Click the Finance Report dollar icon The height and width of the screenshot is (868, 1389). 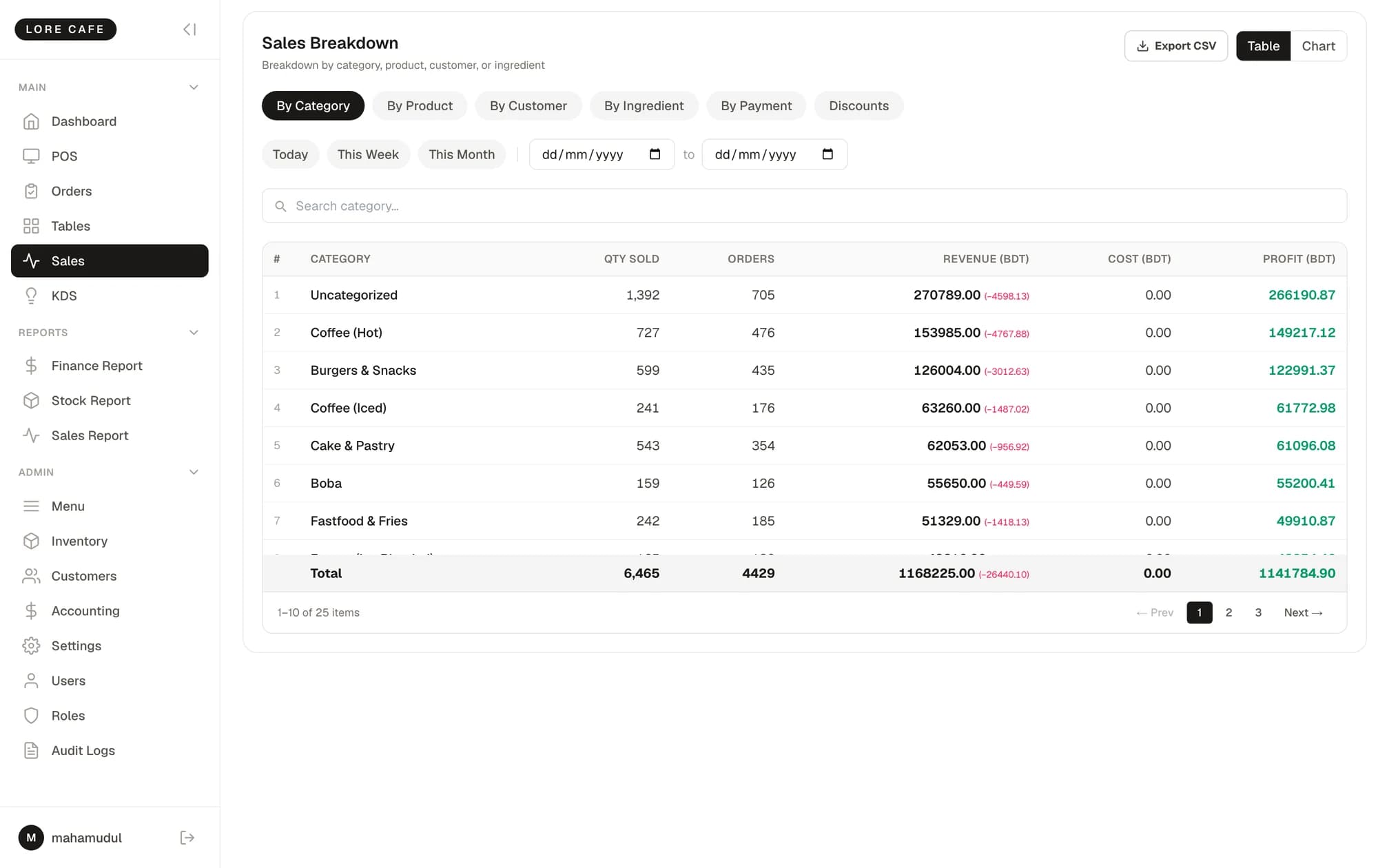pyautogui.click(x=31, y=366)
